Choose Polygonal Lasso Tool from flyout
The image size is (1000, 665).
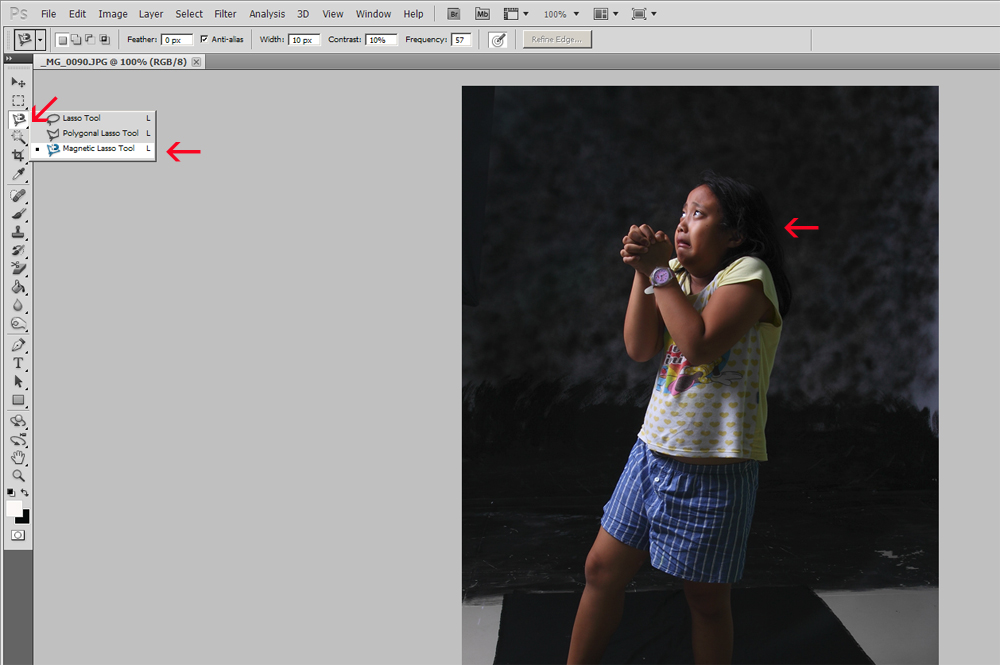(100, 133)
